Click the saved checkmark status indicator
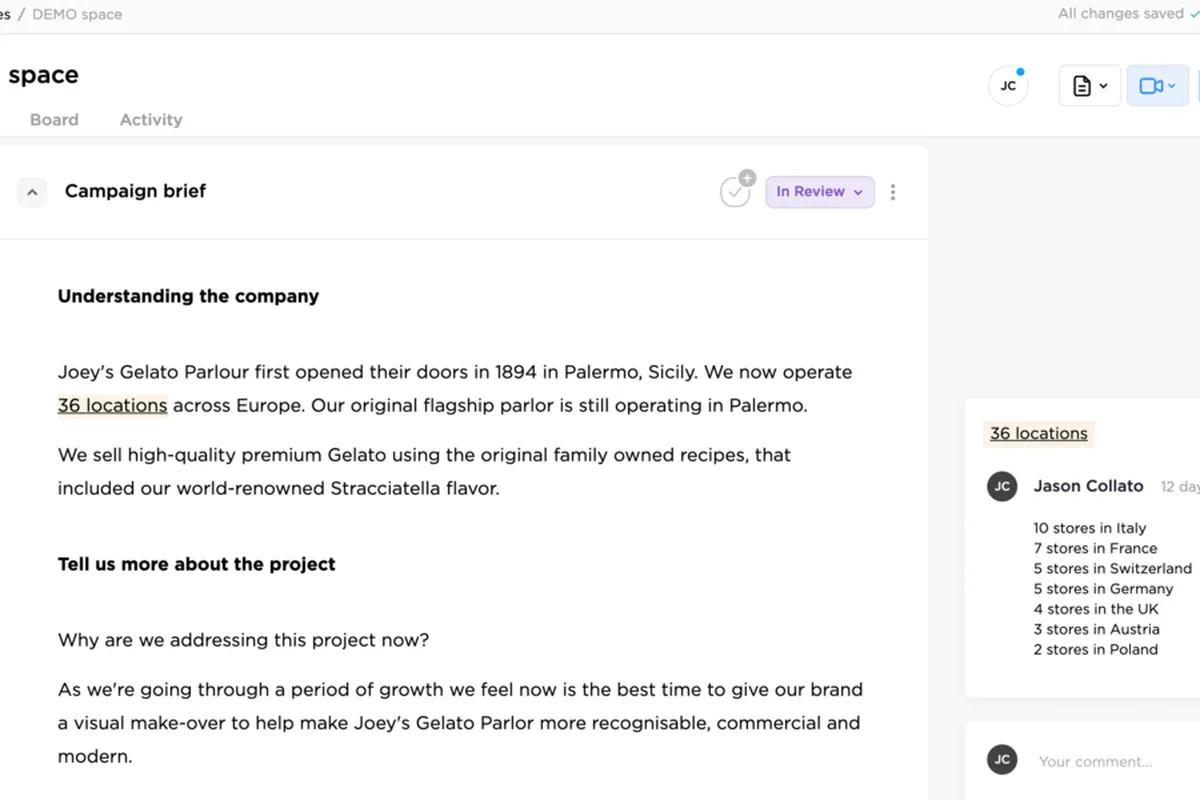Screen dimensions: 1200x800 click(x=1193, y=14)
